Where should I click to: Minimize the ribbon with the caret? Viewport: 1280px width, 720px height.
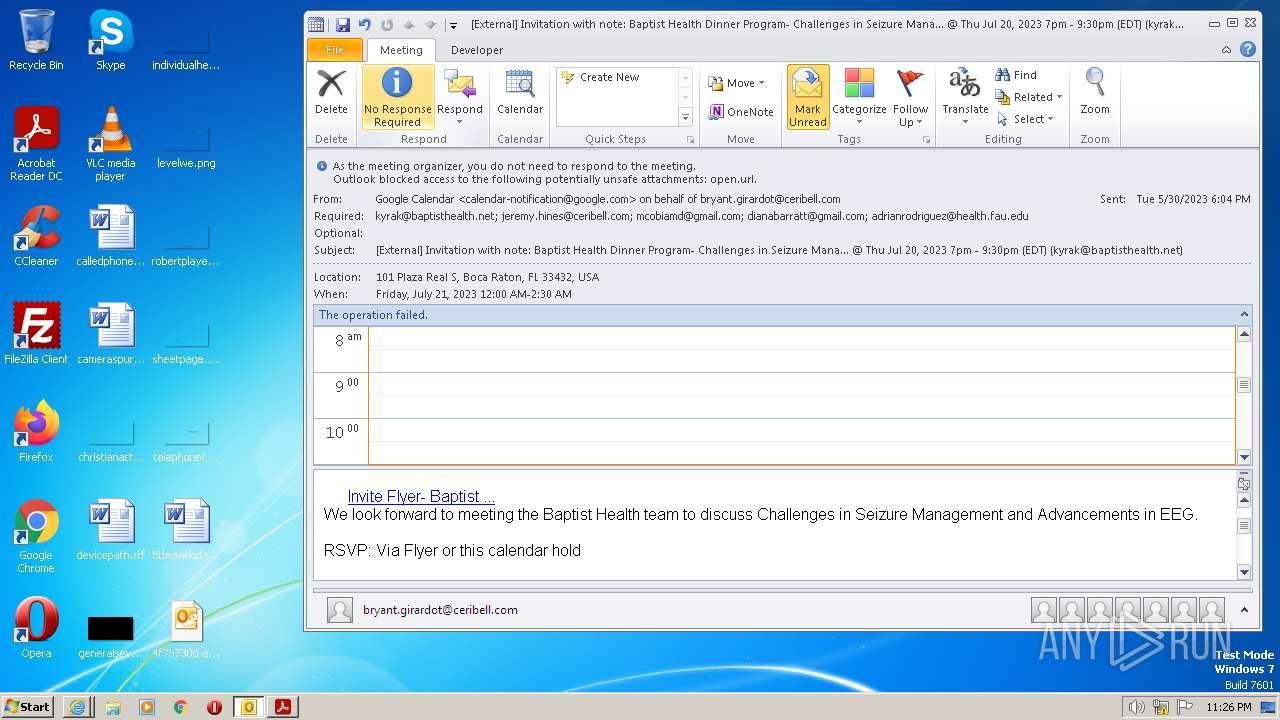pos(1227,50)
